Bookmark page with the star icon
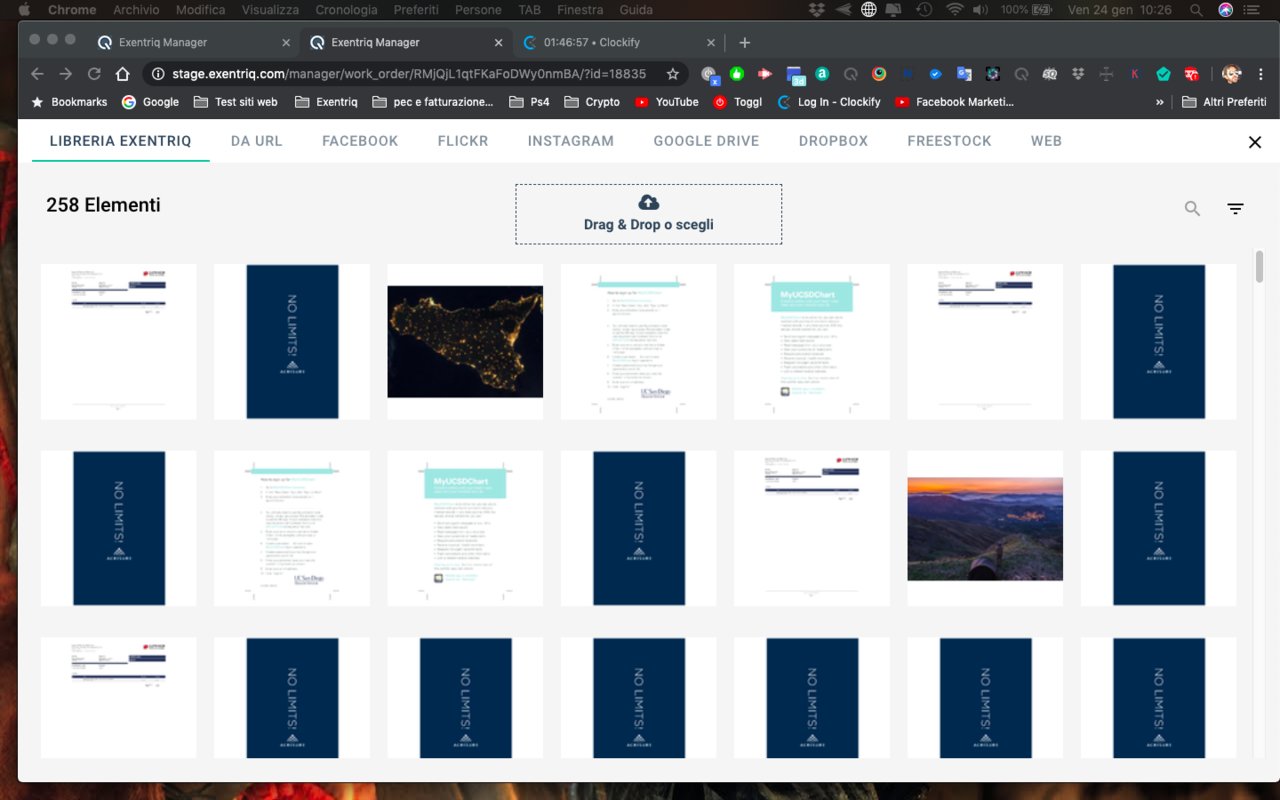 click(673, 74)
